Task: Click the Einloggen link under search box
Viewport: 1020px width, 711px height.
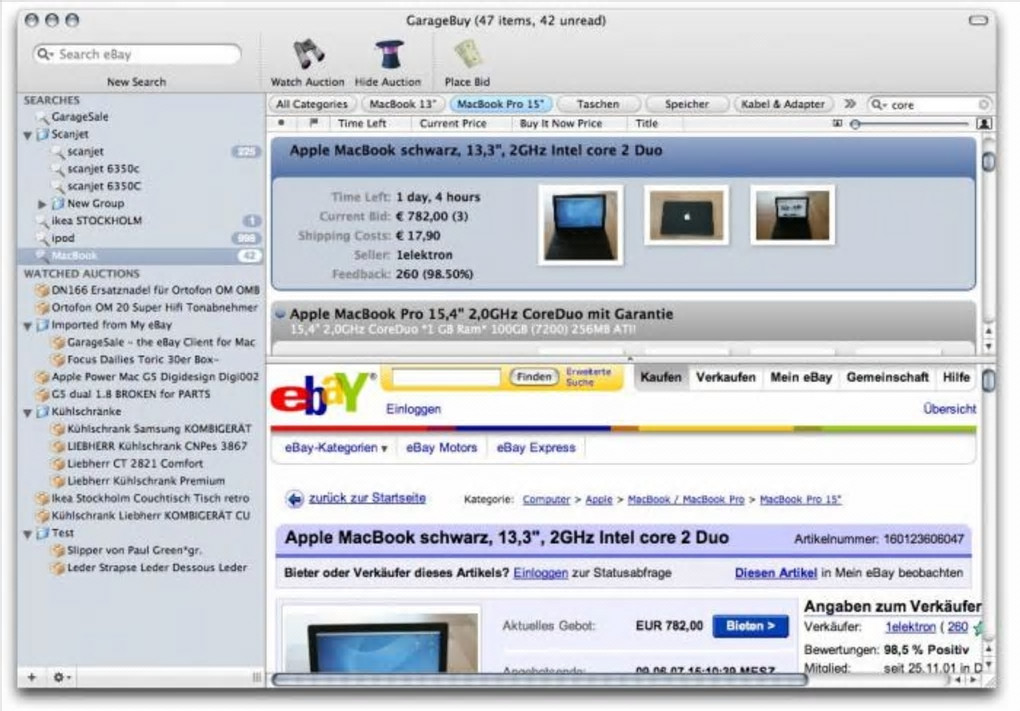Action: coord(413,409)
